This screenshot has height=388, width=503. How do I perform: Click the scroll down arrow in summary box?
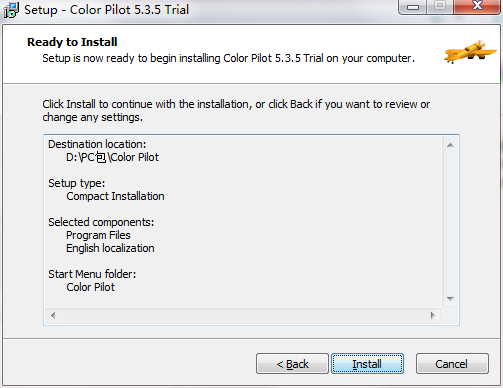(x=450, y=299)
